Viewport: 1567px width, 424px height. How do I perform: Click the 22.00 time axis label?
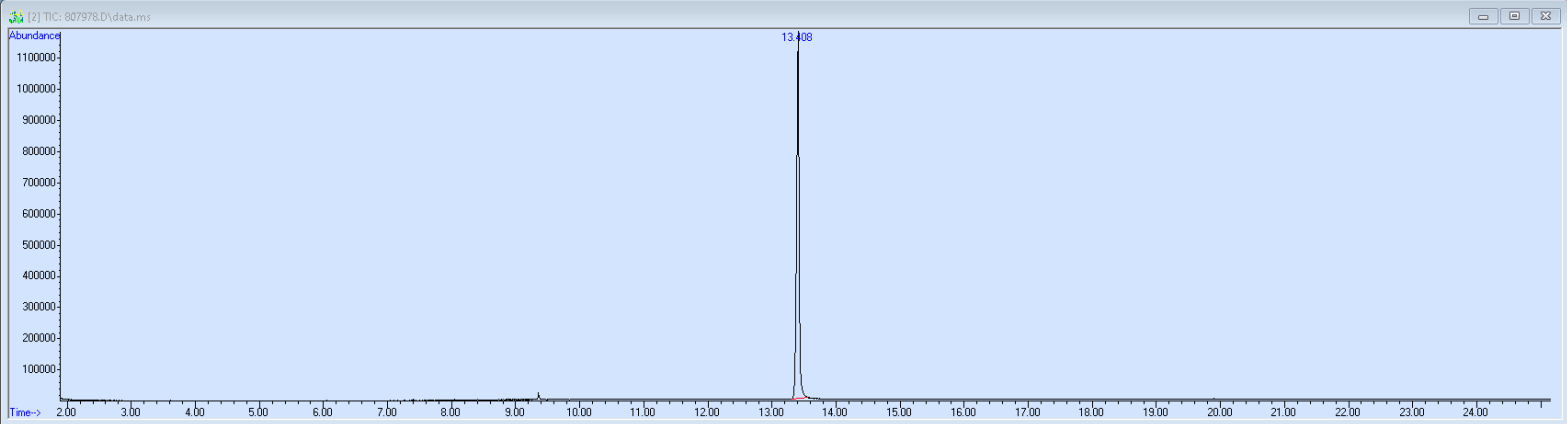[x=1347, y=411]
